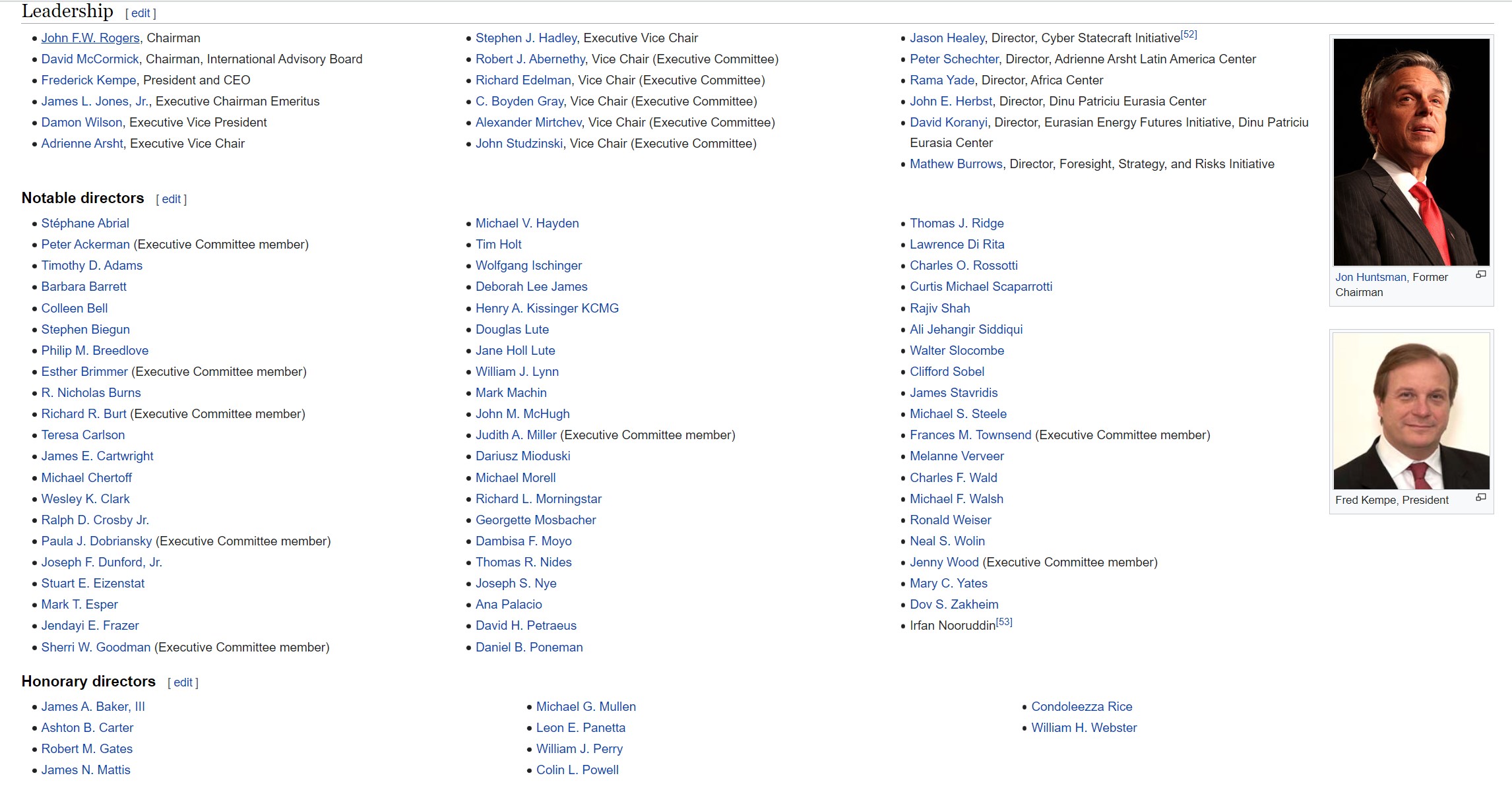Open Alexander Mirtchev link
The height and width of the screenshot is (788, 1512).
(x=528, y=123)
